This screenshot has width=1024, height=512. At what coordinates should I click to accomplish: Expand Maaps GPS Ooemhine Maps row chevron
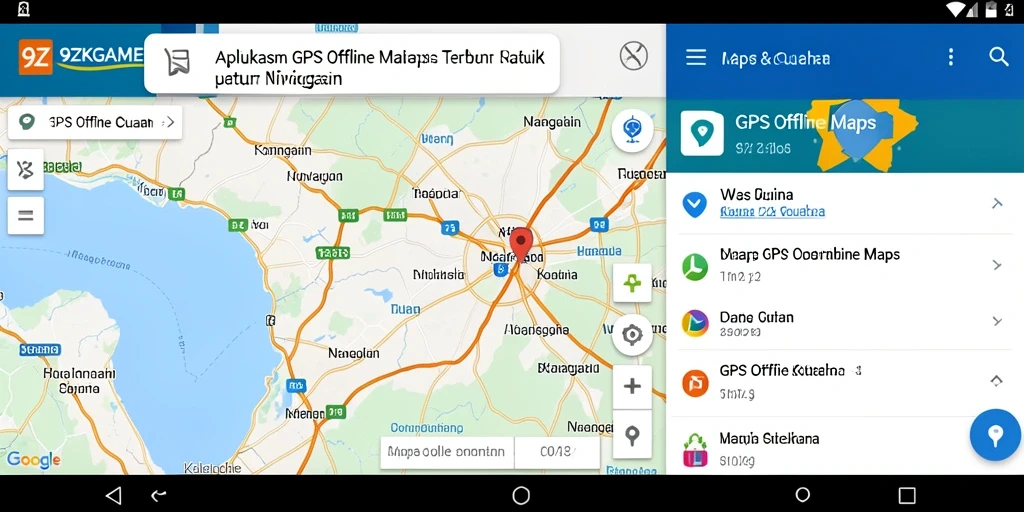point(997,265)
